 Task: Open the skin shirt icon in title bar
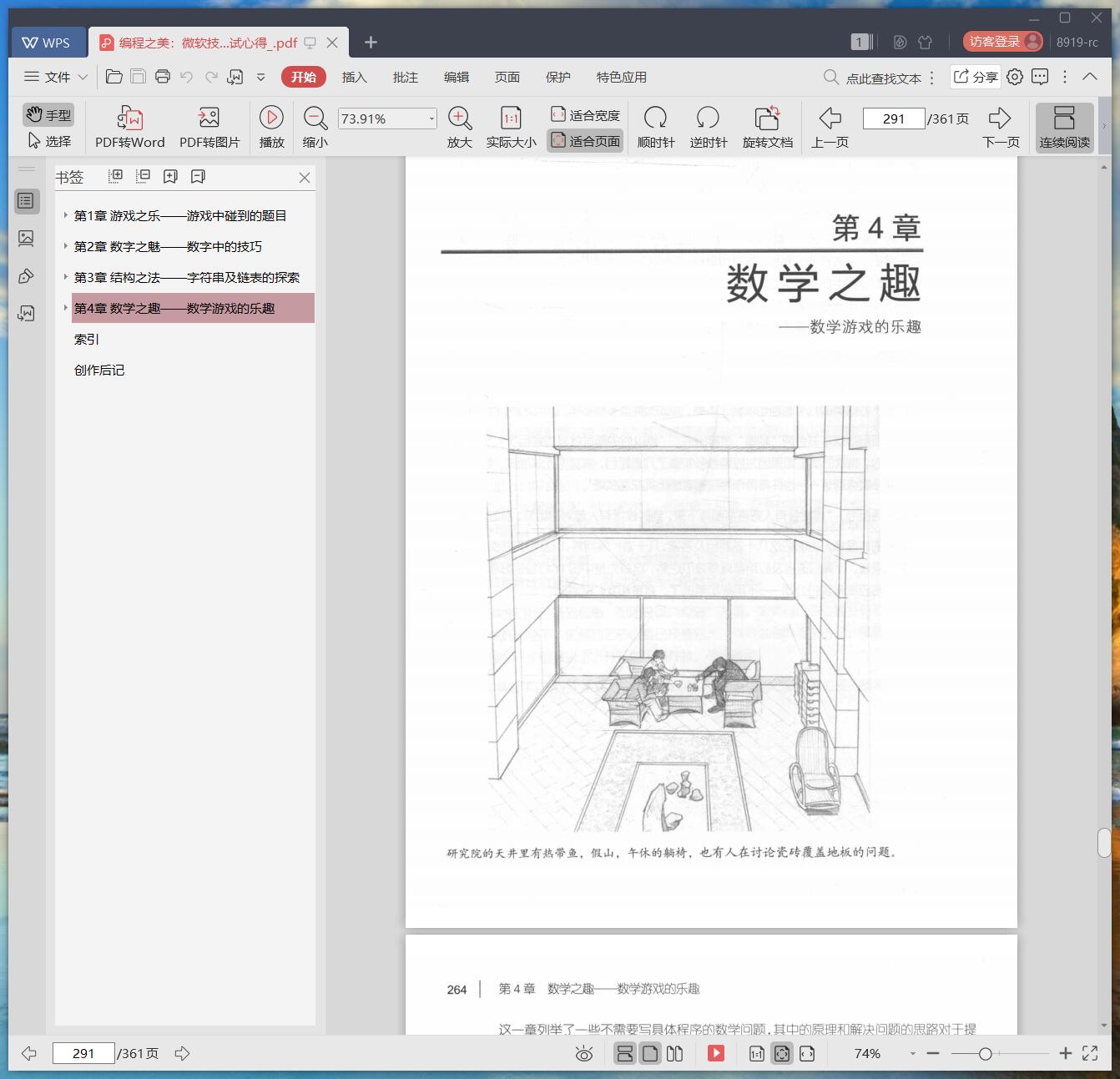pyautogui.click(x=925, y=42)
